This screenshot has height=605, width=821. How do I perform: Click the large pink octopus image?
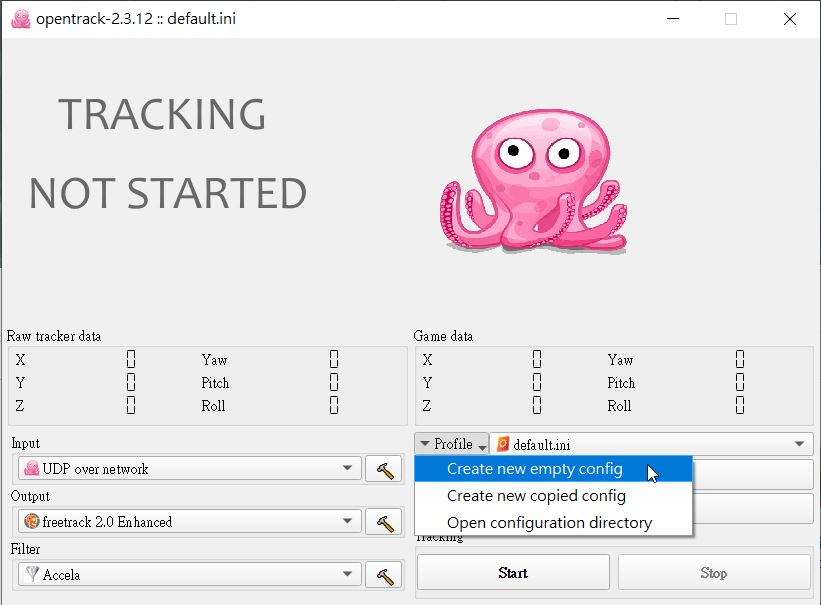533,181
